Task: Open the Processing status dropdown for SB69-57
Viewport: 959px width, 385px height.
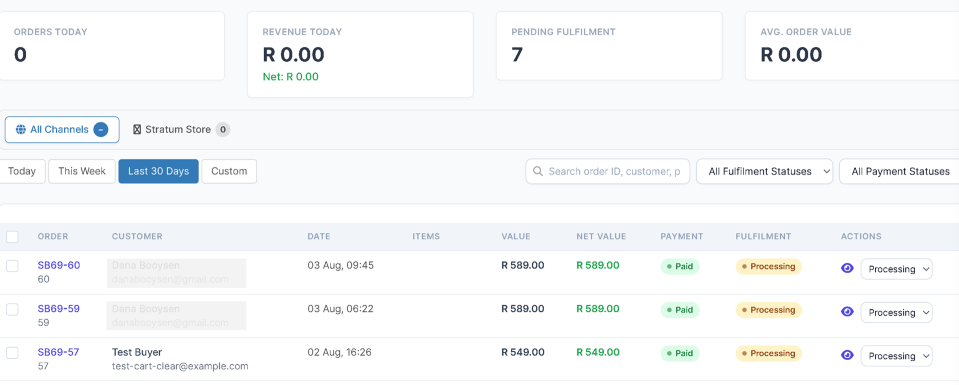Action: [x=897, y=356]
